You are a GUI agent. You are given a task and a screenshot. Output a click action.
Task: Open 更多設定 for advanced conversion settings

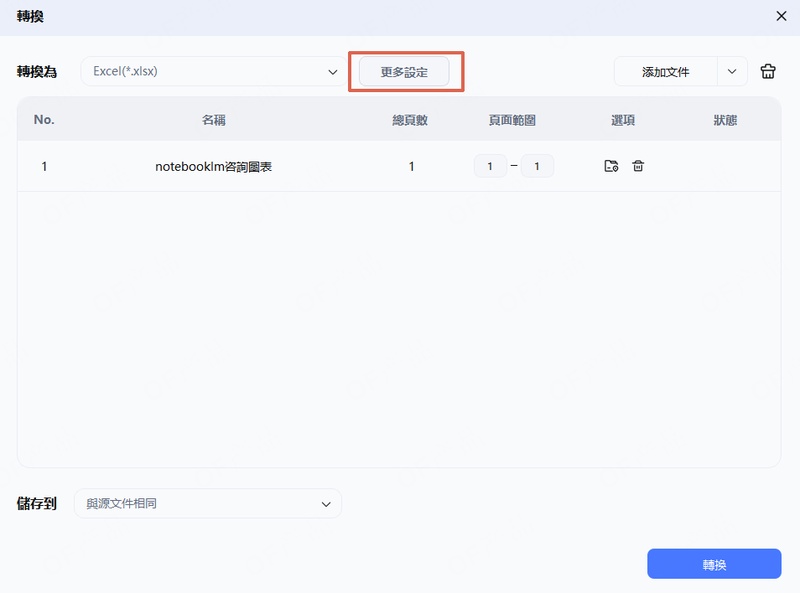click(x=405, y=71)
